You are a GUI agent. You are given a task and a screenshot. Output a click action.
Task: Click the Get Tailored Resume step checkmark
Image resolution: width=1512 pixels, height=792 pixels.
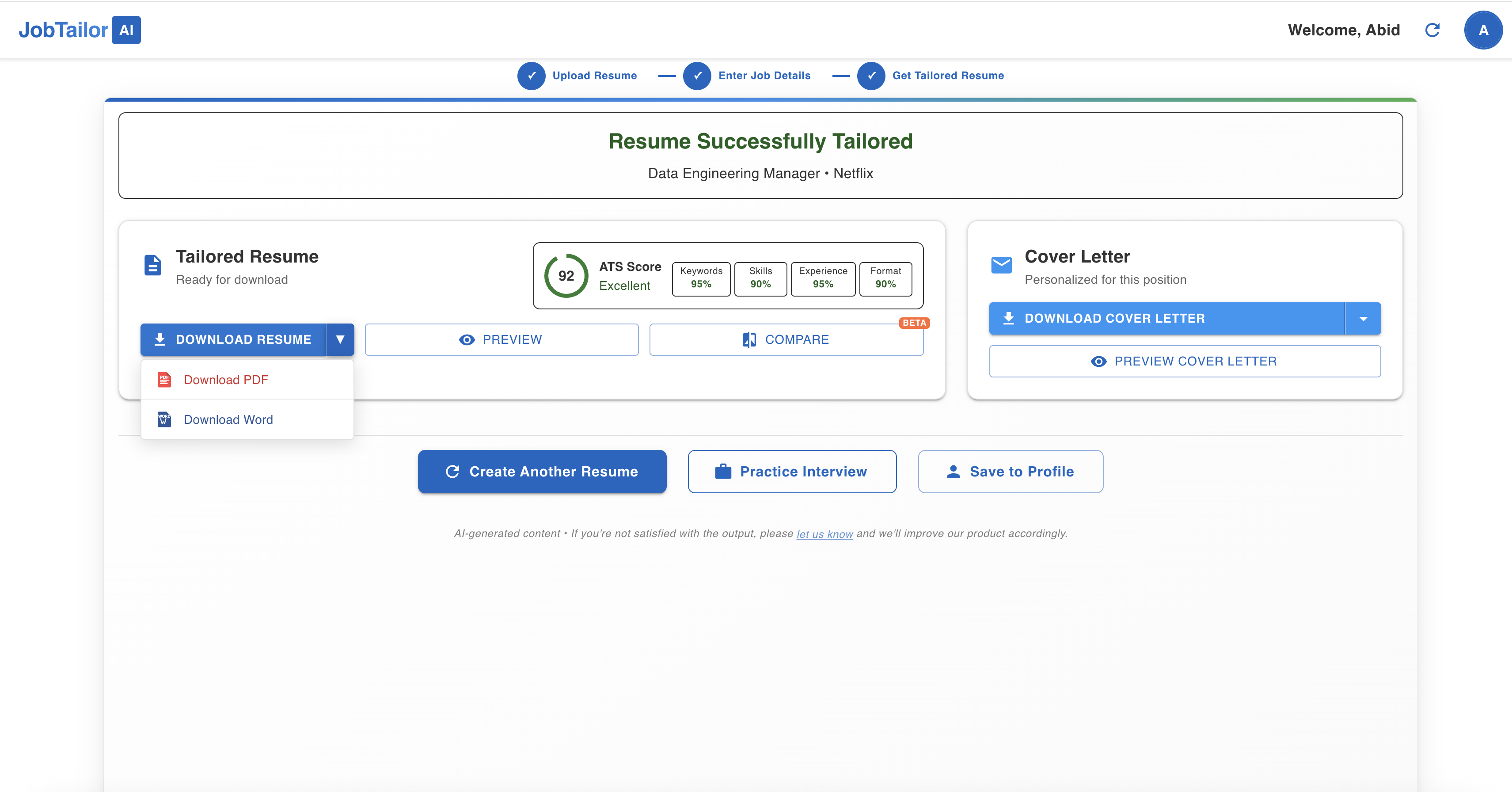[871, 76]
